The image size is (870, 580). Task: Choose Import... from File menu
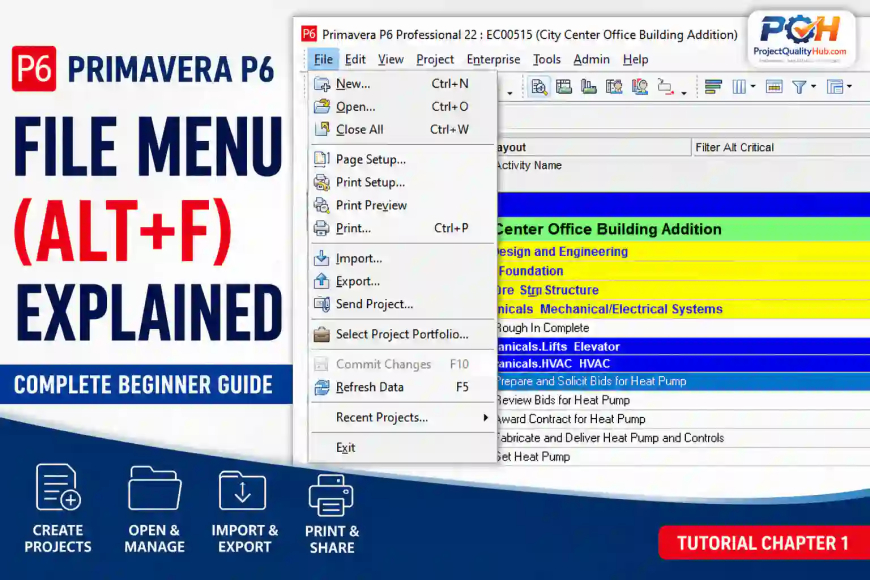[402, 258]
